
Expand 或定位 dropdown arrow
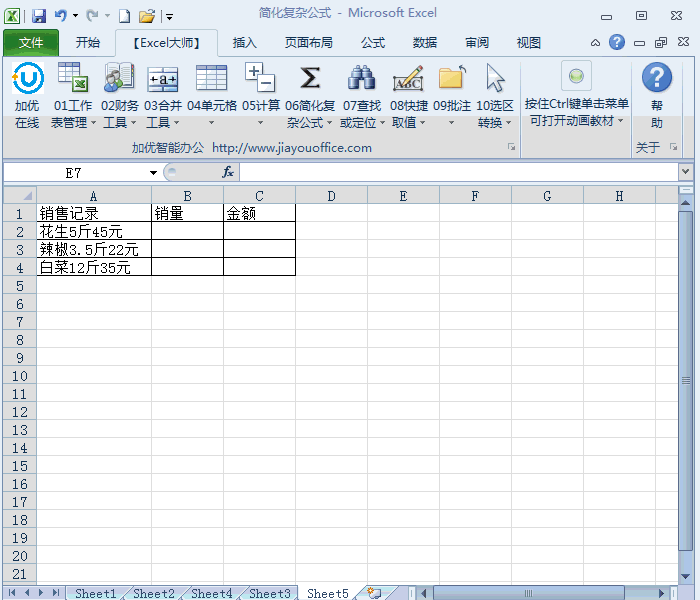382,122
